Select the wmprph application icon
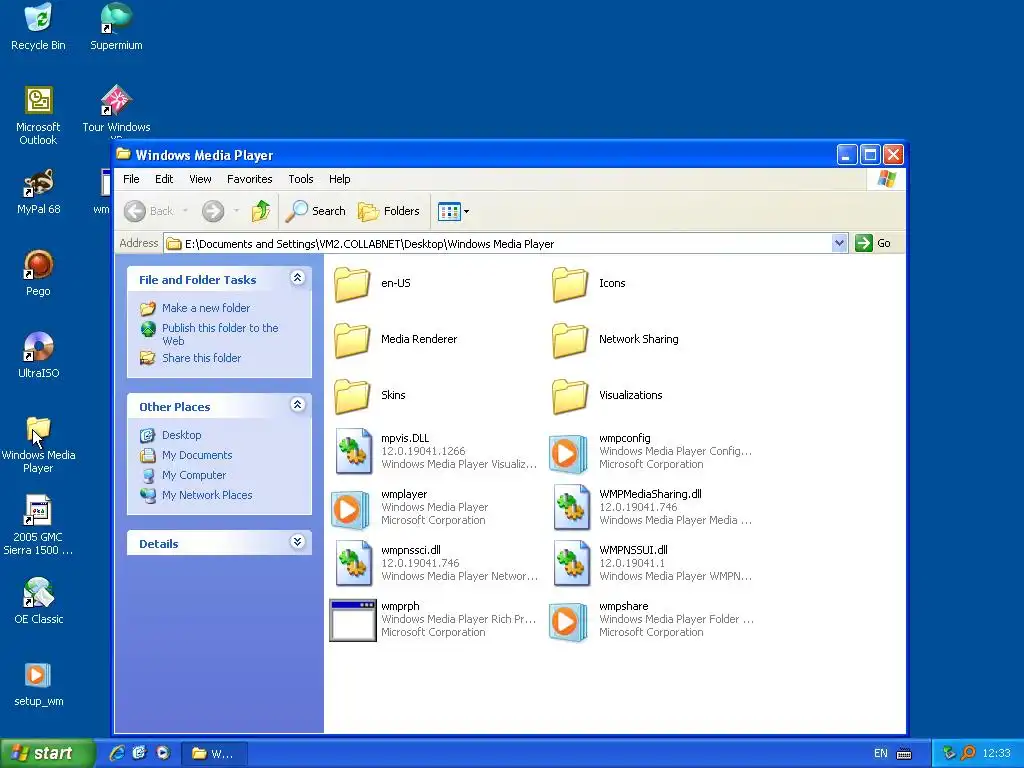This screenshot has width=1024, height=768. [353, 620]
